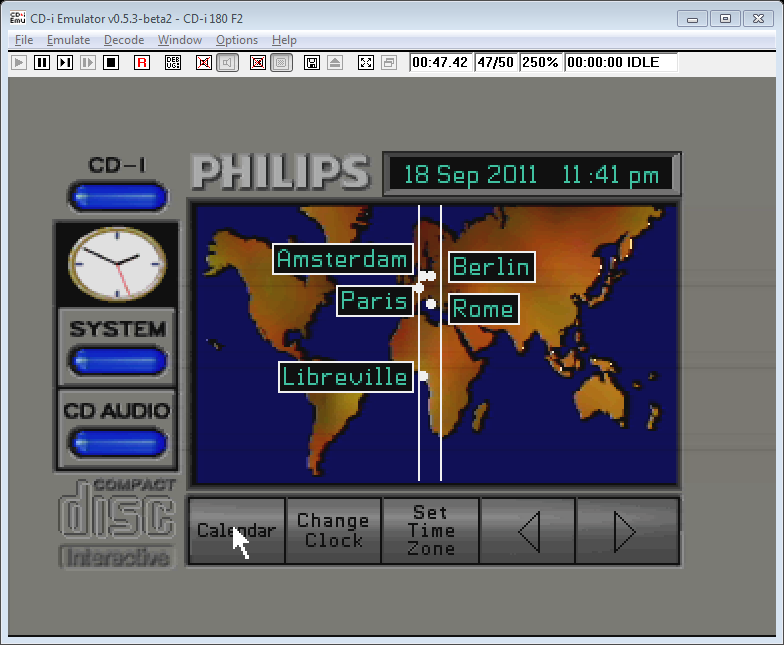This screenshot has width=784, height=645.
Task: Click the Change Clock button
Action: [334, 531]
